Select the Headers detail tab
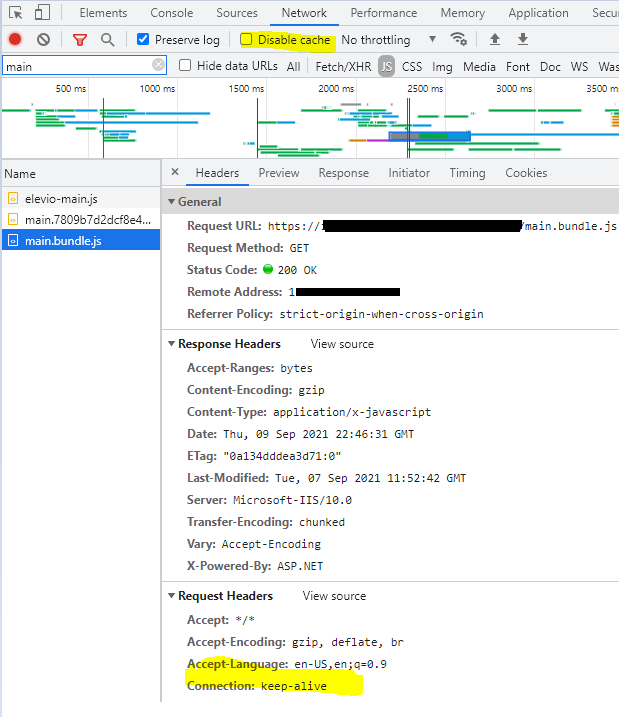Viewport: 619px width, 717px height. (217, 173)
